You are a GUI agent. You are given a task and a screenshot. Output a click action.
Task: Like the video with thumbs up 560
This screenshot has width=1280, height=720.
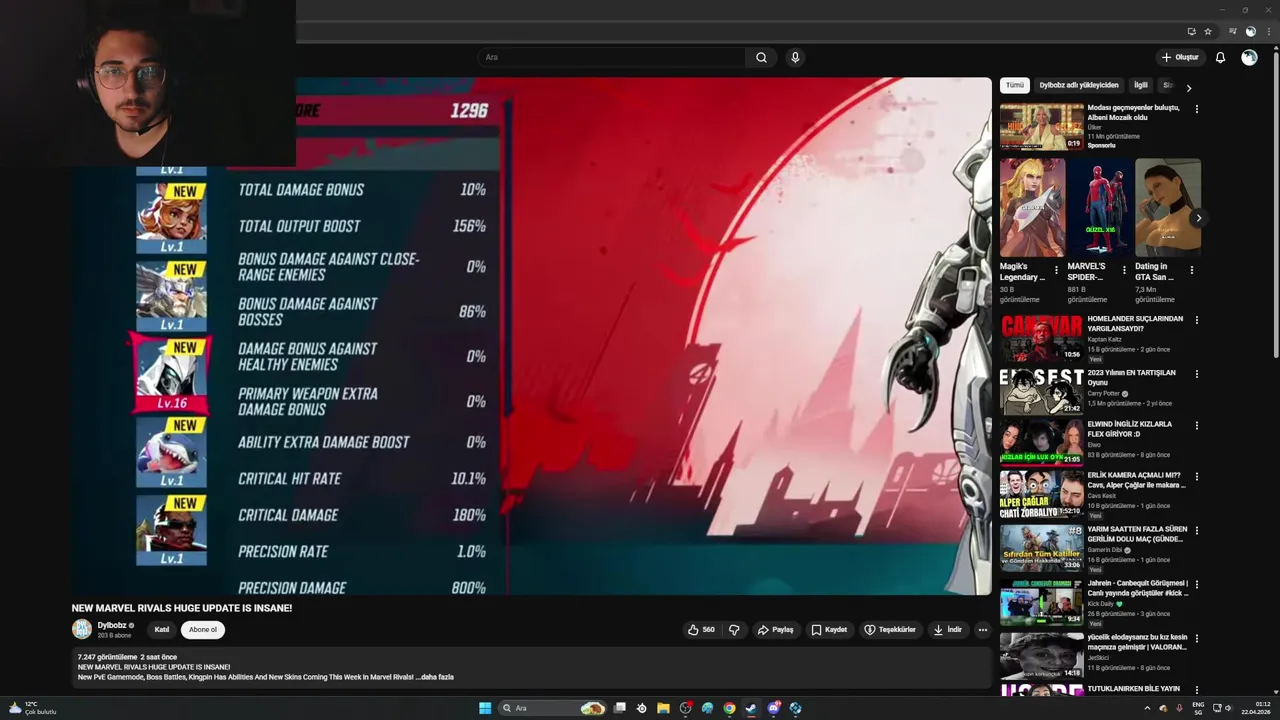pyautogui.click(x=700, y=630)
